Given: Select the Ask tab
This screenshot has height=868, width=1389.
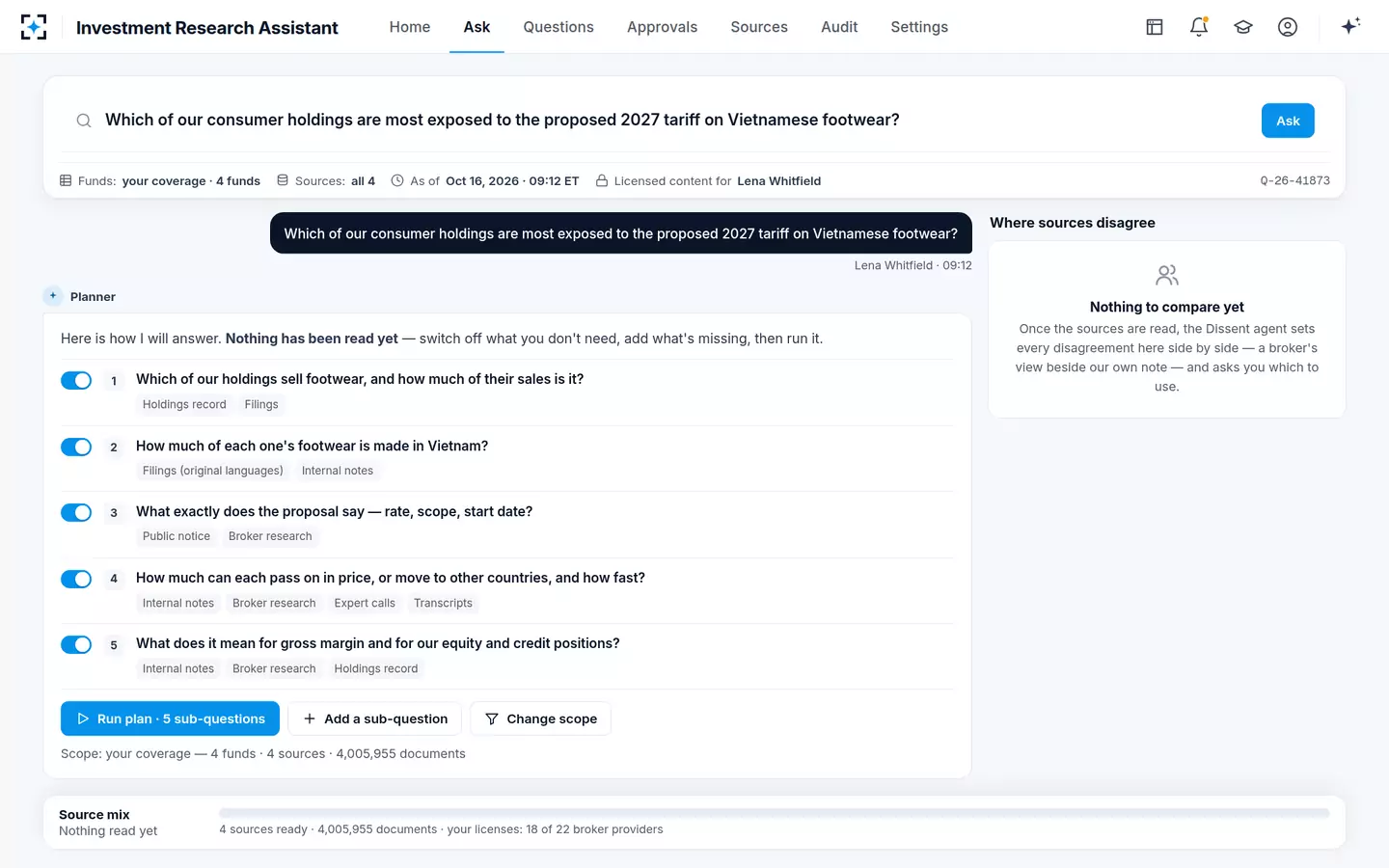Looking at the screenshot, I should point(477,27).
